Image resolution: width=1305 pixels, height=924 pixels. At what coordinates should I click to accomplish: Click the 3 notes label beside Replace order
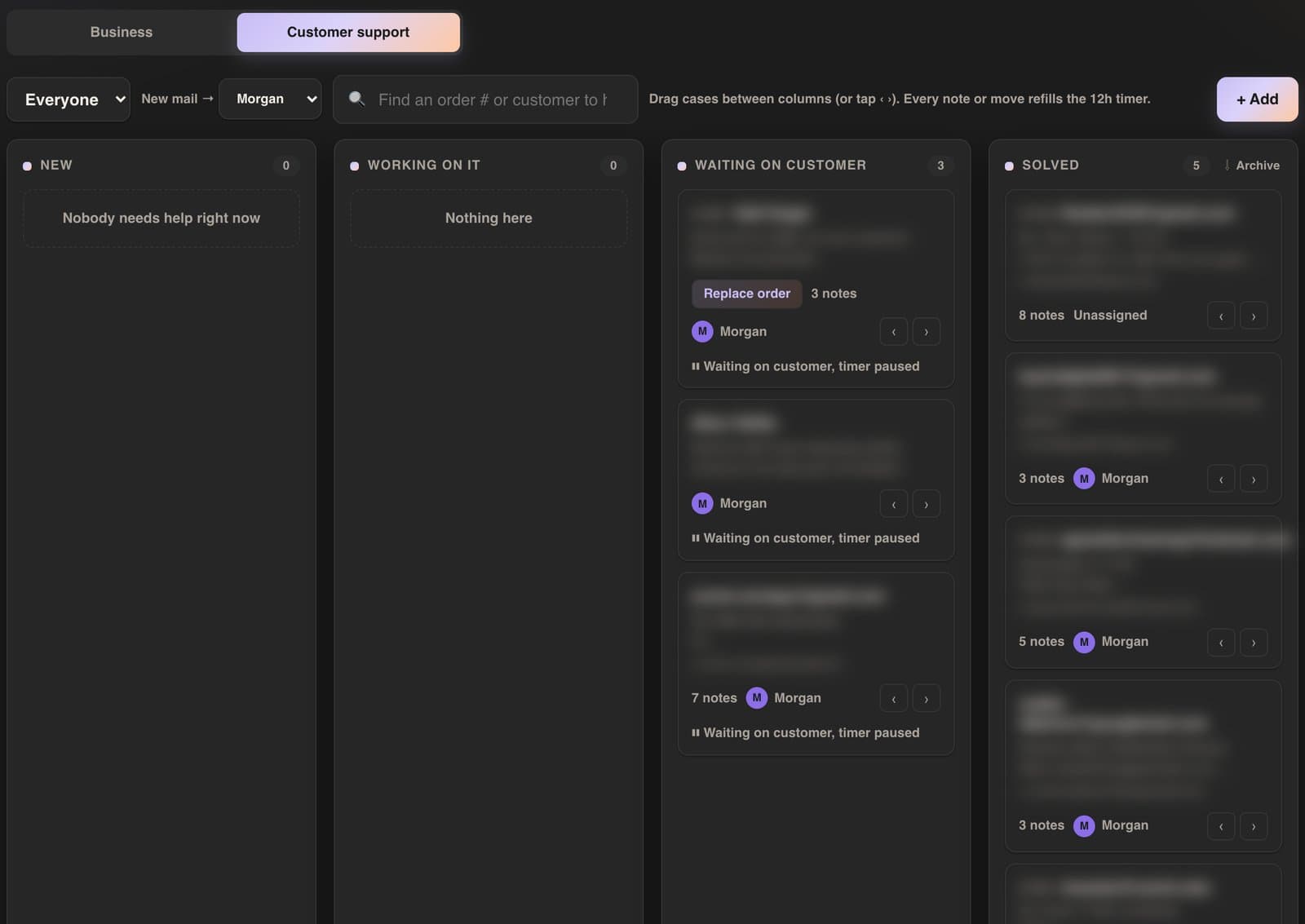click(x=834, y=294)
